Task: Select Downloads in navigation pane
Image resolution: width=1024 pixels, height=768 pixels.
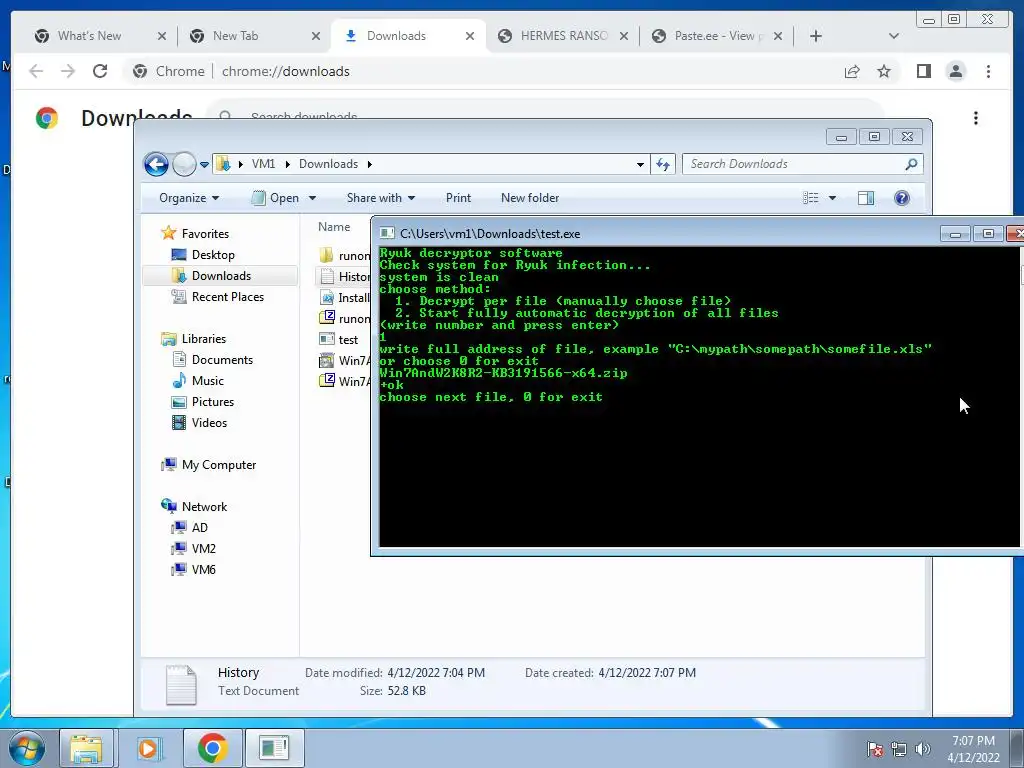Action: [221, 276]
